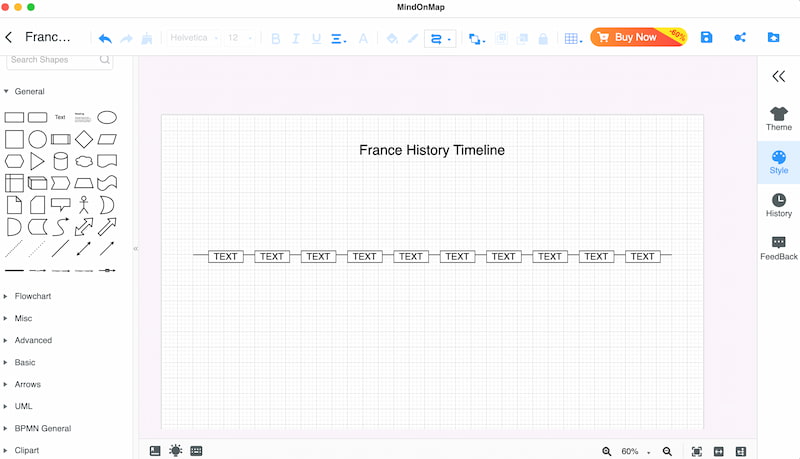Select the format painter icon

point(147,38)
